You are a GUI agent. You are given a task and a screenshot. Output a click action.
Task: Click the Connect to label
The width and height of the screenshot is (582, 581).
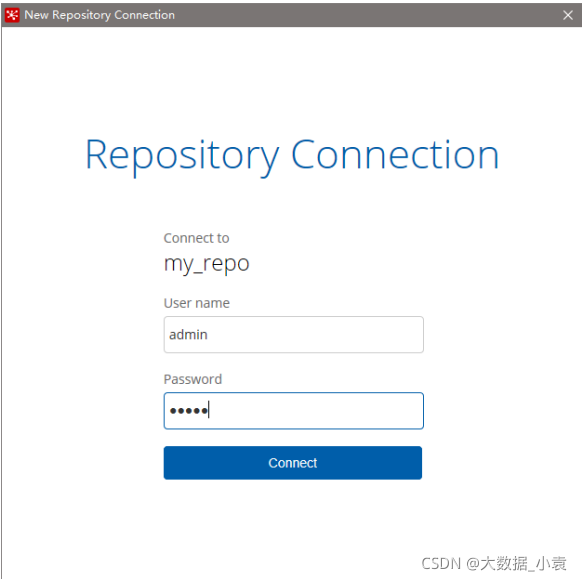196,238
